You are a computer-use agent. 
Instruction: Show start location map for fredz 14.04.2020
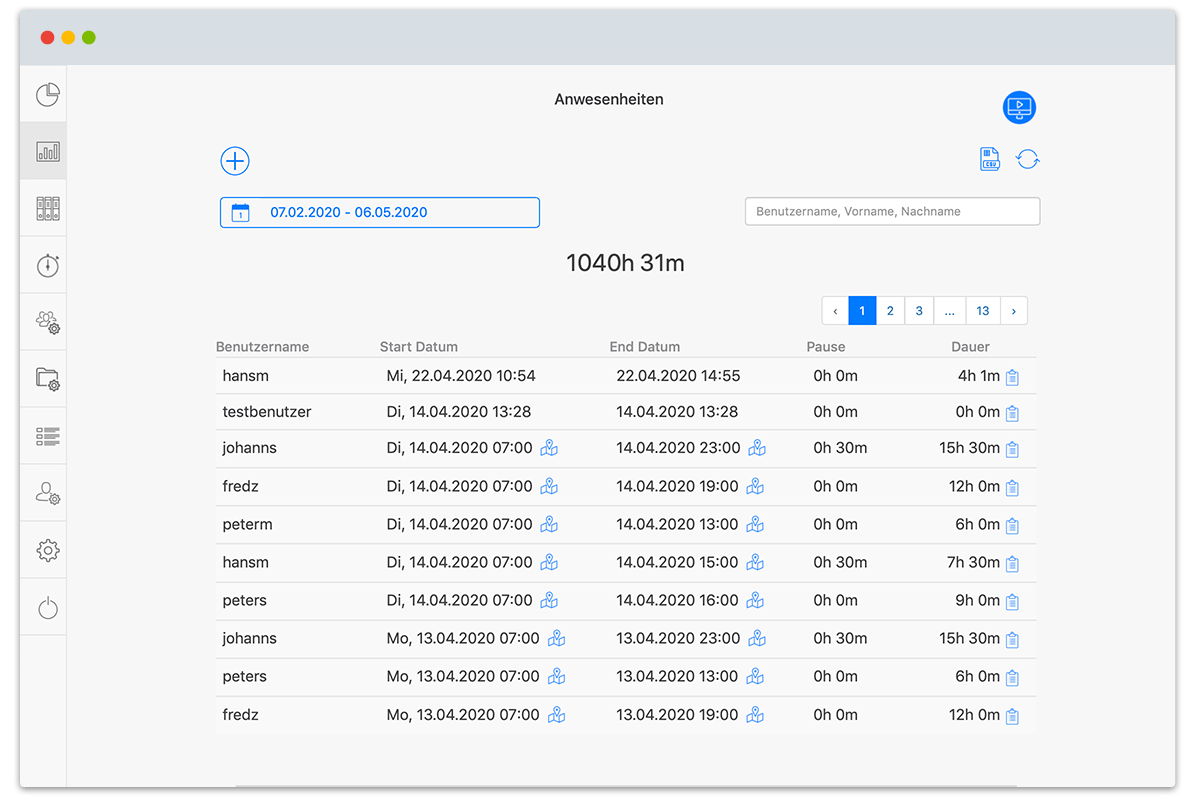(x=549, y=487)
